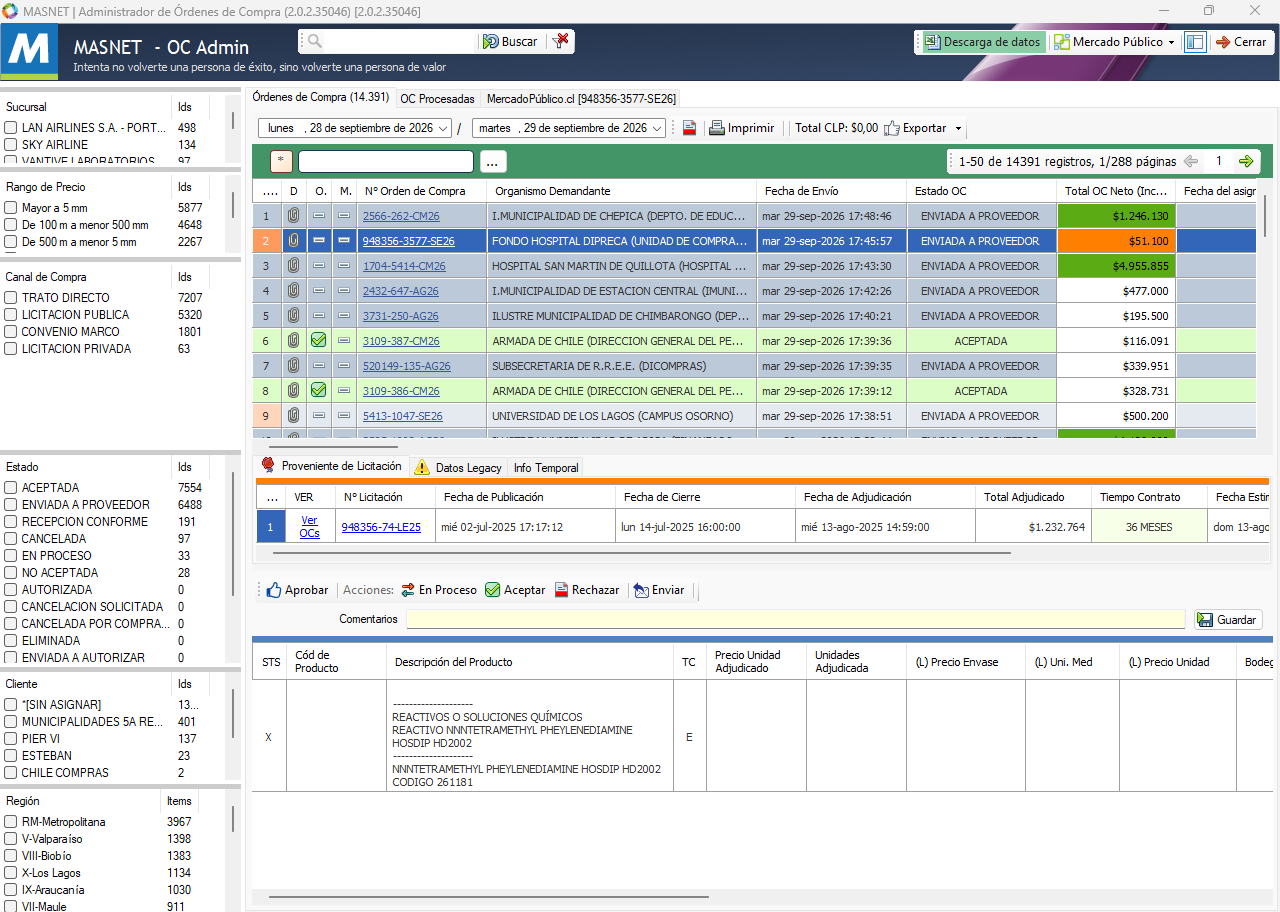Viewport: 1280px width, 912px height.
Task: Set order to En Proceso
Action: (x=439, y=590)
